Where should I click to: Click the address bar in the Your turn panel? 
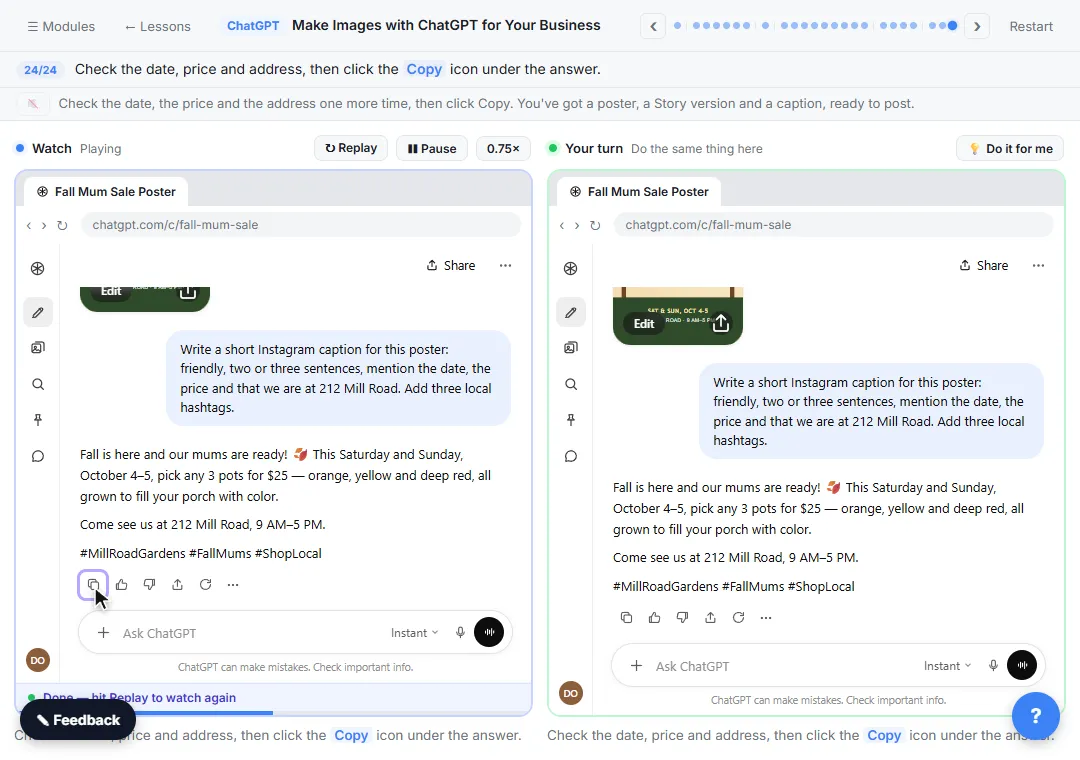click(833, 225)
